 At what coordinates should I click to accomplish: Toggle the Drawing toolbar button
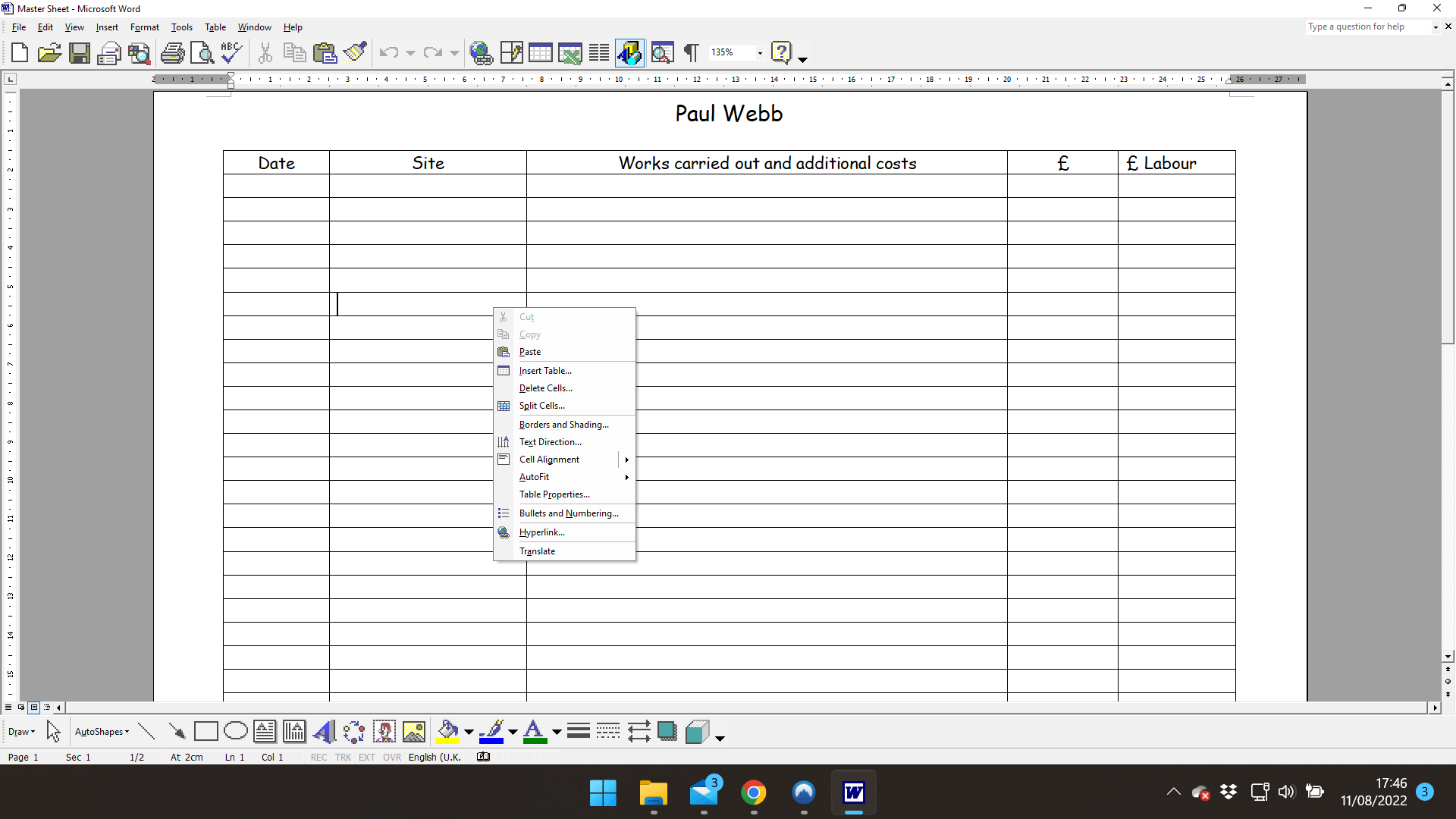[x=629, y=53]
